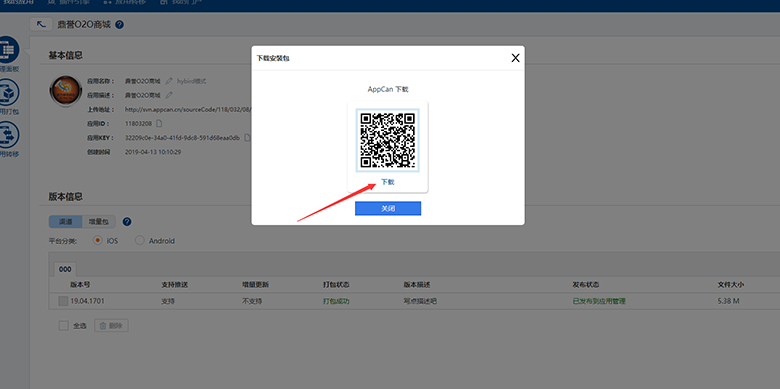The height and width of the screenshot is (389, 780).
Task: Open help icon beside 增量包 tab
Action: coord(127,222)
